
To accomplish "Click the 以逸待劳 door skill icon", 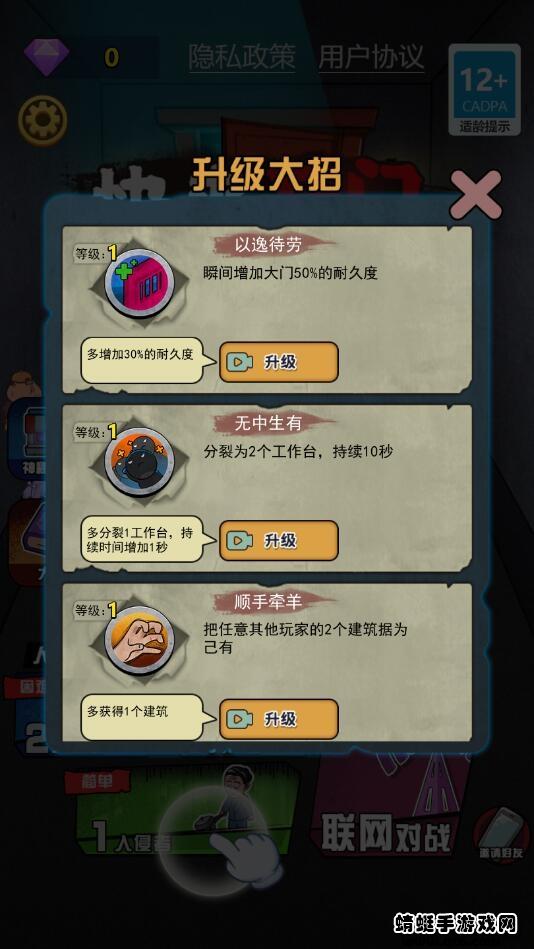I will tap(139, 283).
